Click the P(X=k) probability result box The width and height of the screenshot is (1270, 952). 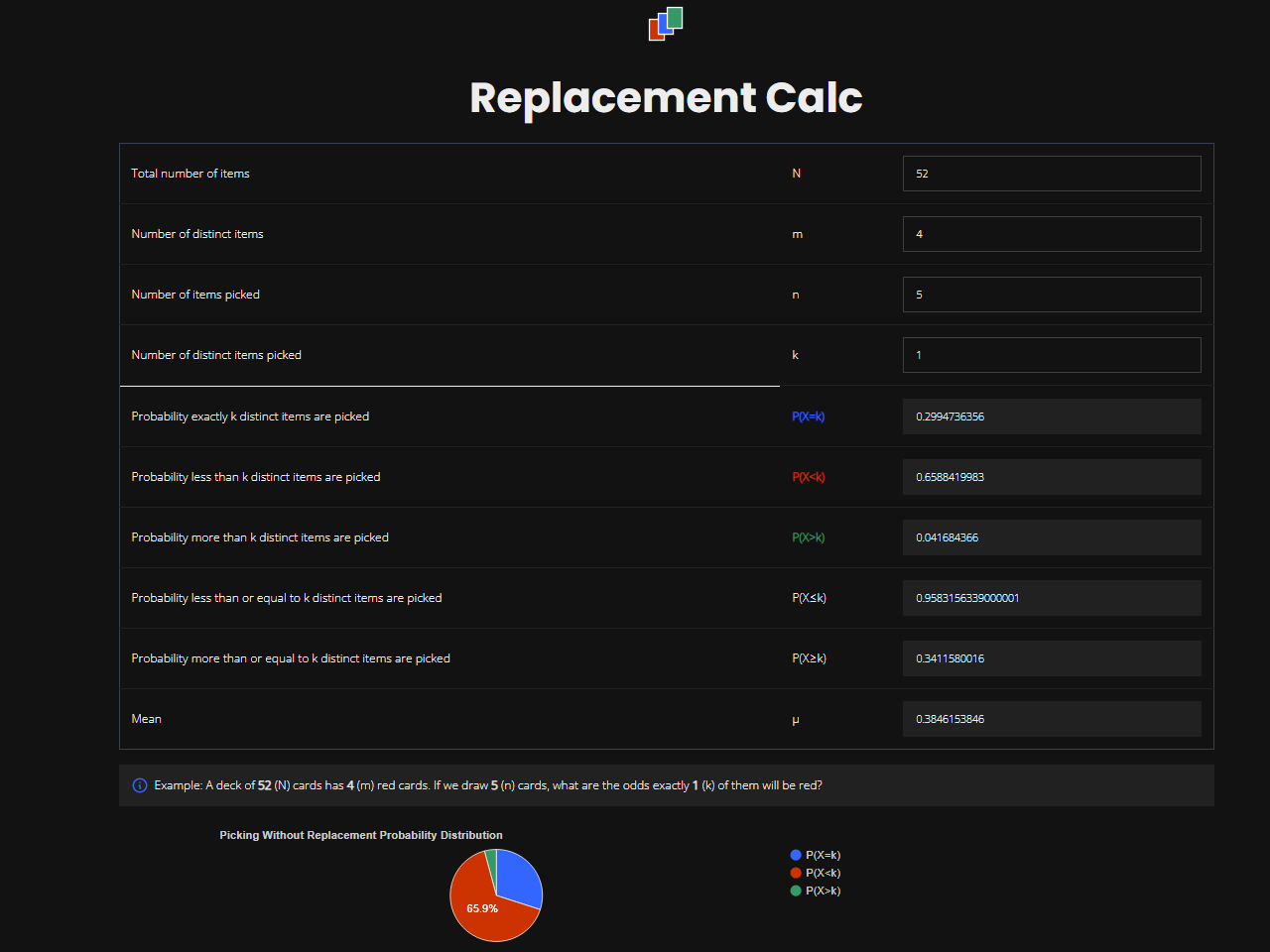point(1051,416)
